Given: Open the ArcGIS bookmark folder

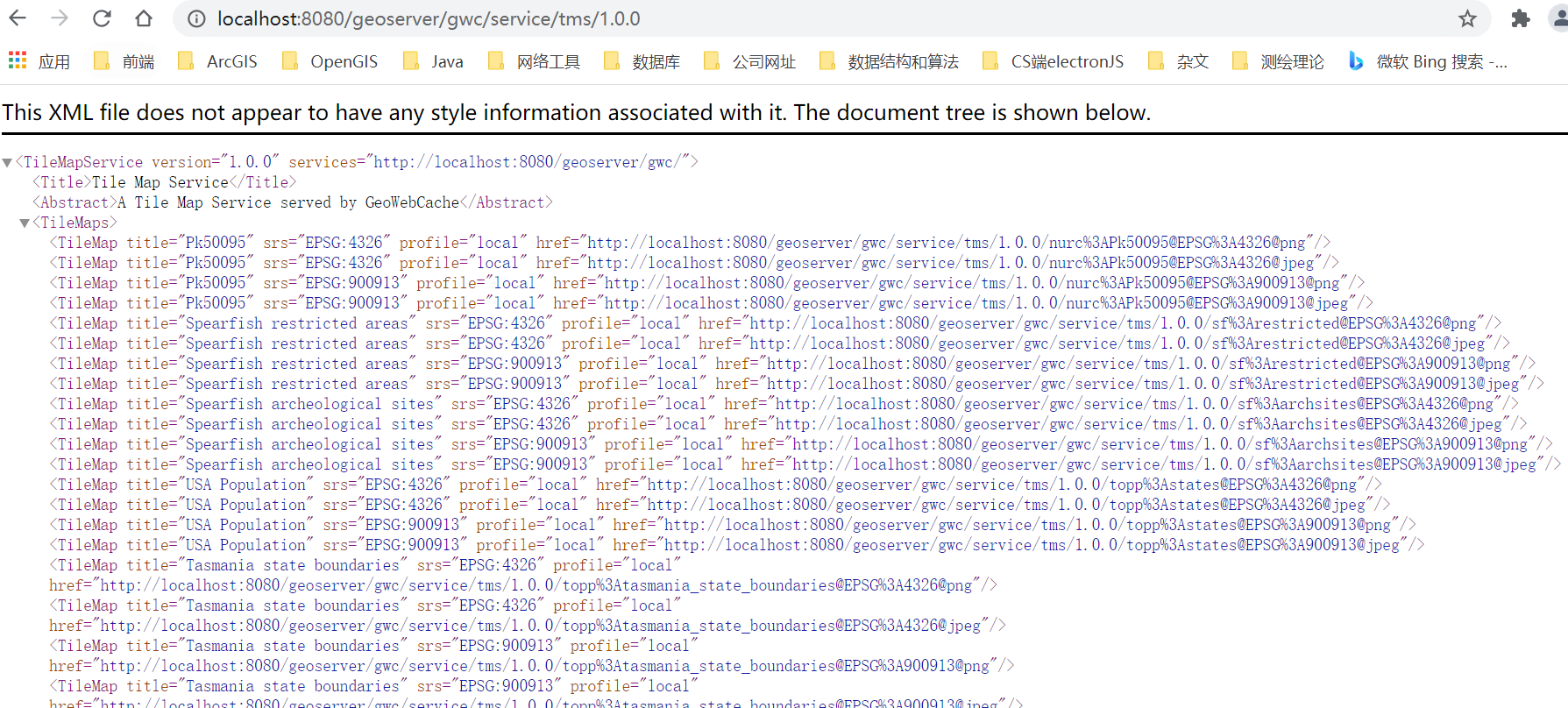Looking at the screenshot, I should (217, 61).
